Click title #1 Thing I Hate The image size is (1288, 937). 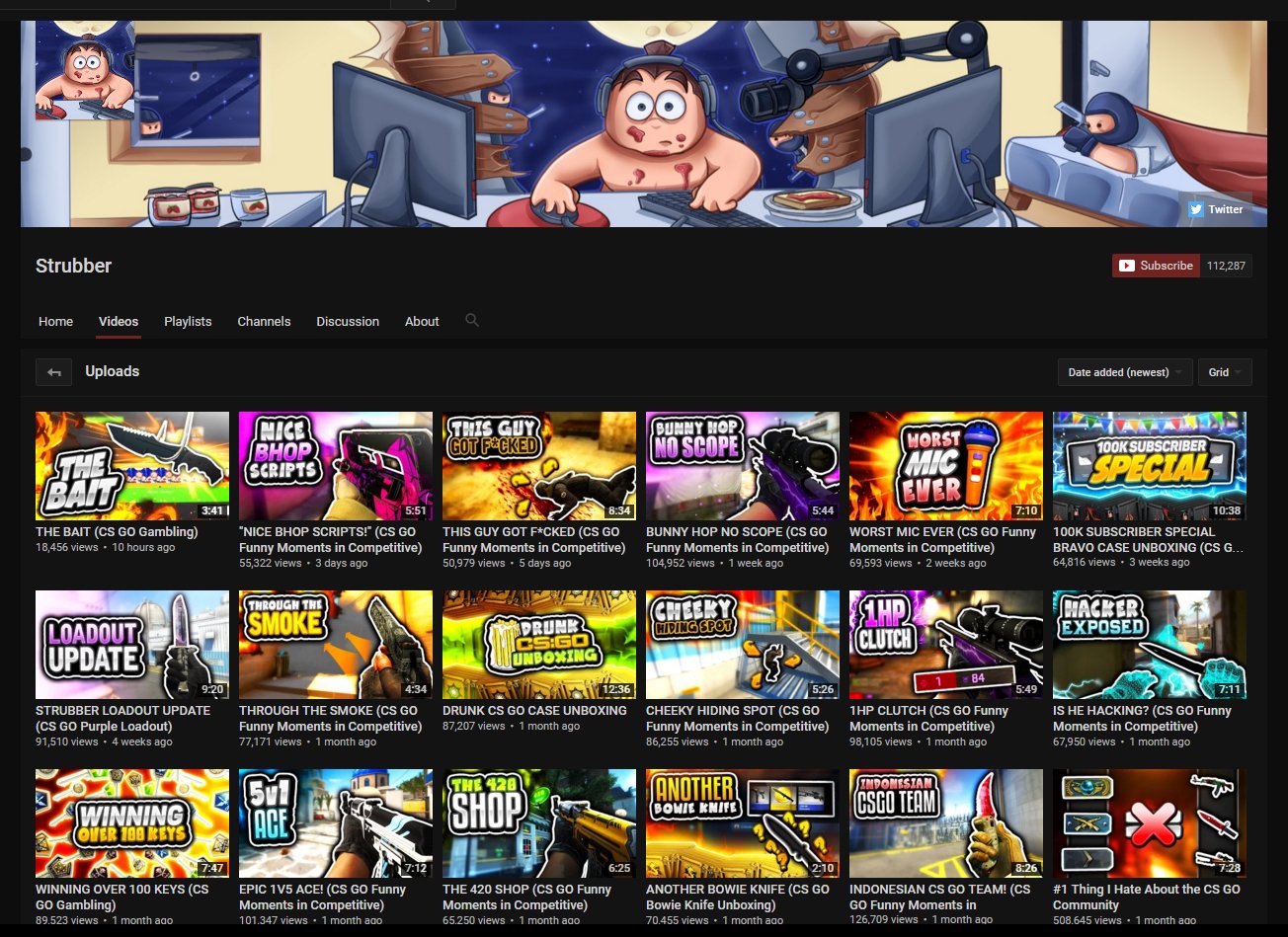point(1147,898)
